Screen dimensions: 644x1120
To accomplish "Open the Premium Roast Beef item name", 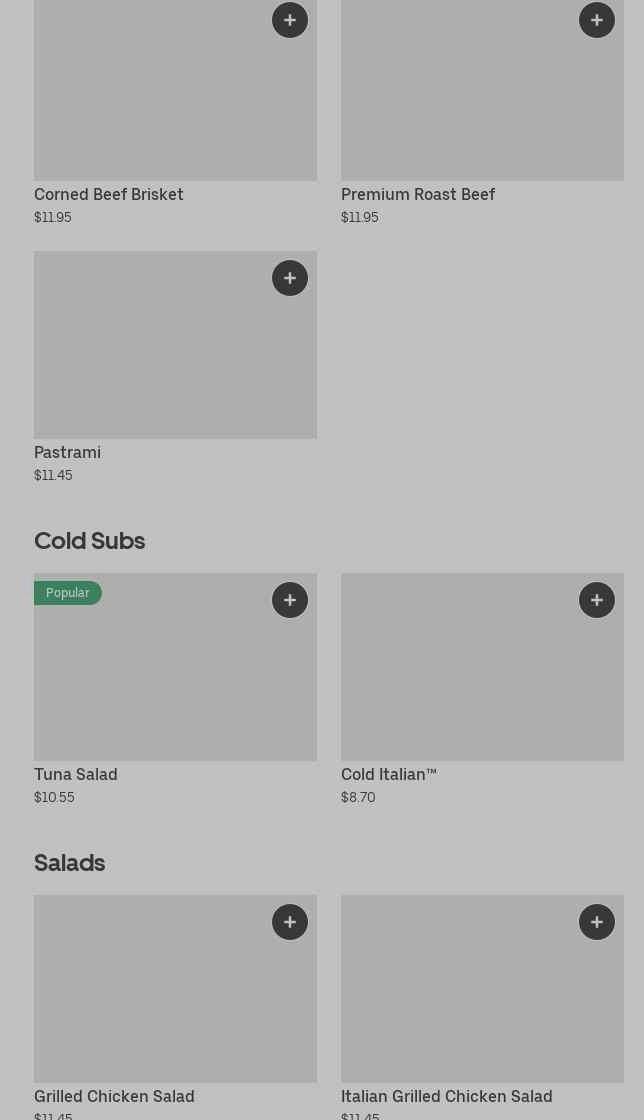I will [418, 194].
